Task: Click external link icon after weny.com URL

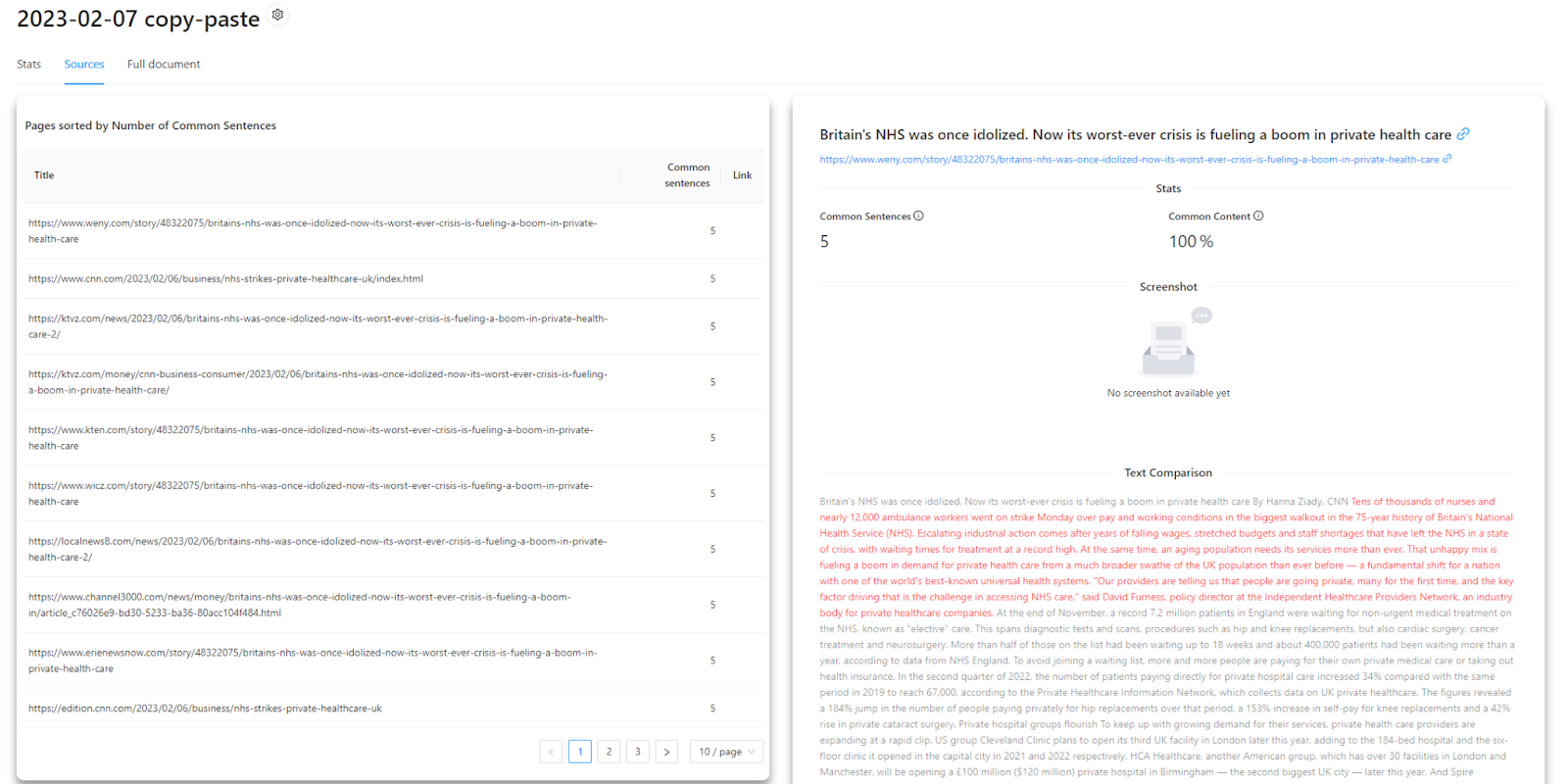Action: point(1447,159)
